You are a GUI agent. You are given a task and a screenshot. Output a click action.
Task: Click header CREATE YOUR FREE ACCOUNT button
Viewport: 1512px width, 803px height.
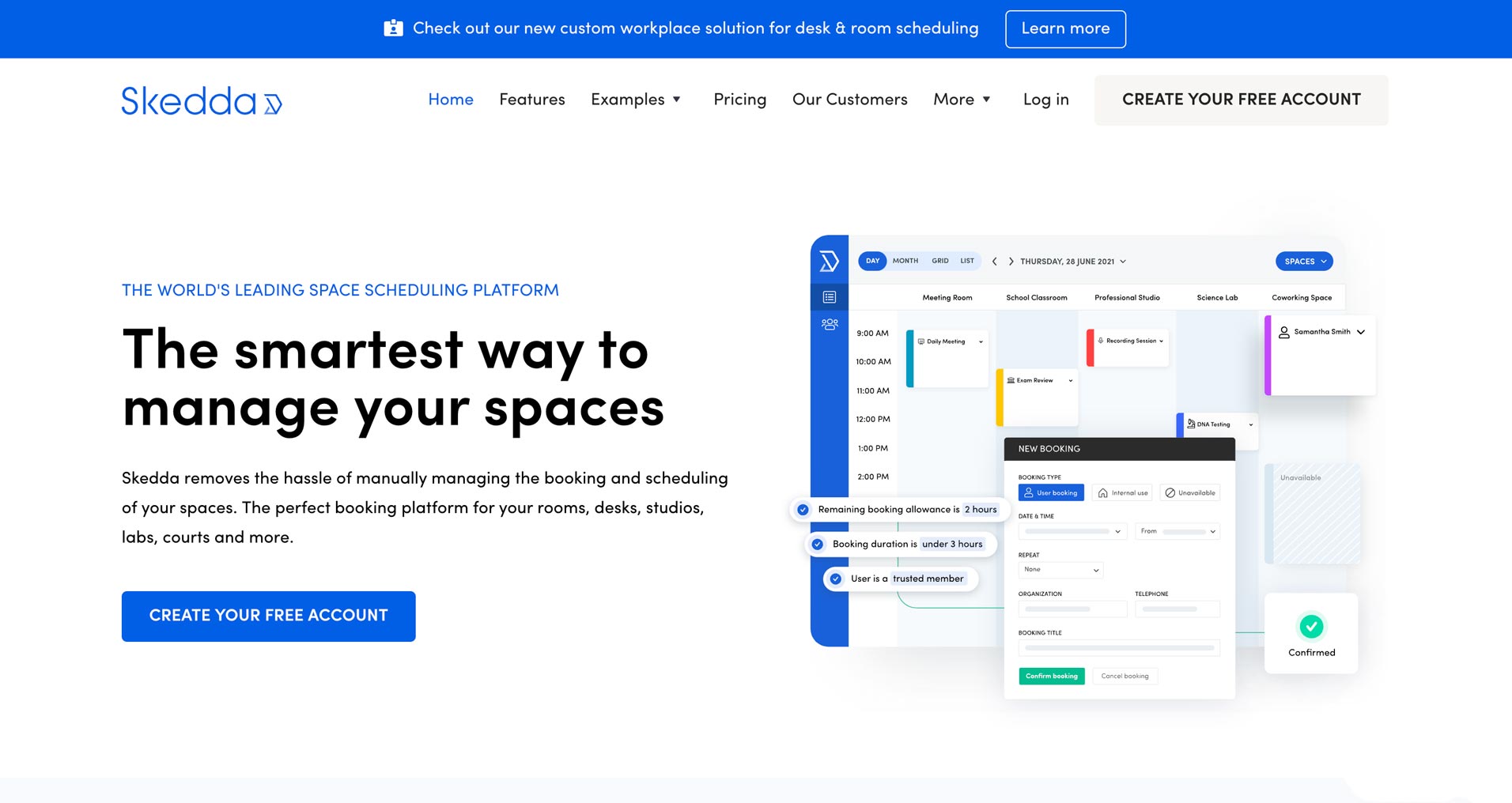(1241, 100)
